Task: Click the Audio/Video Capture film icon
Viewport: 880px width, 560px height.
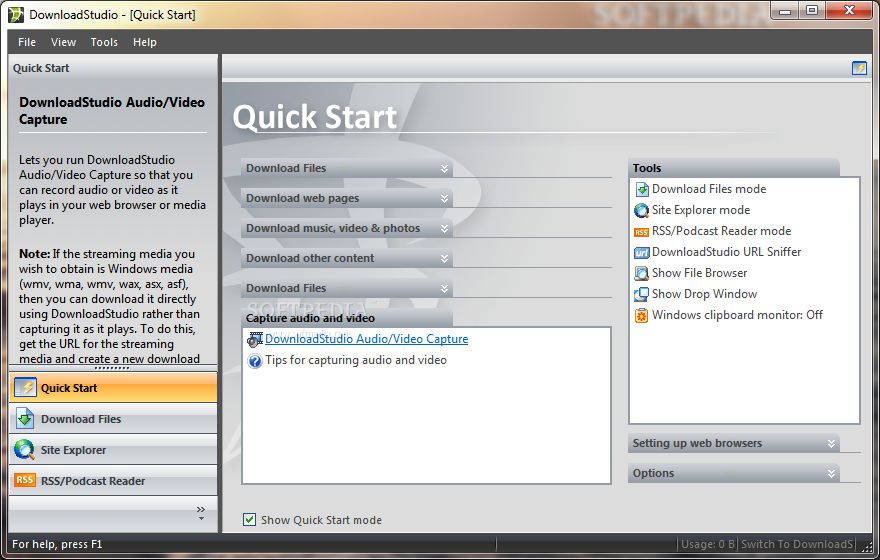Action: point(255,339)
